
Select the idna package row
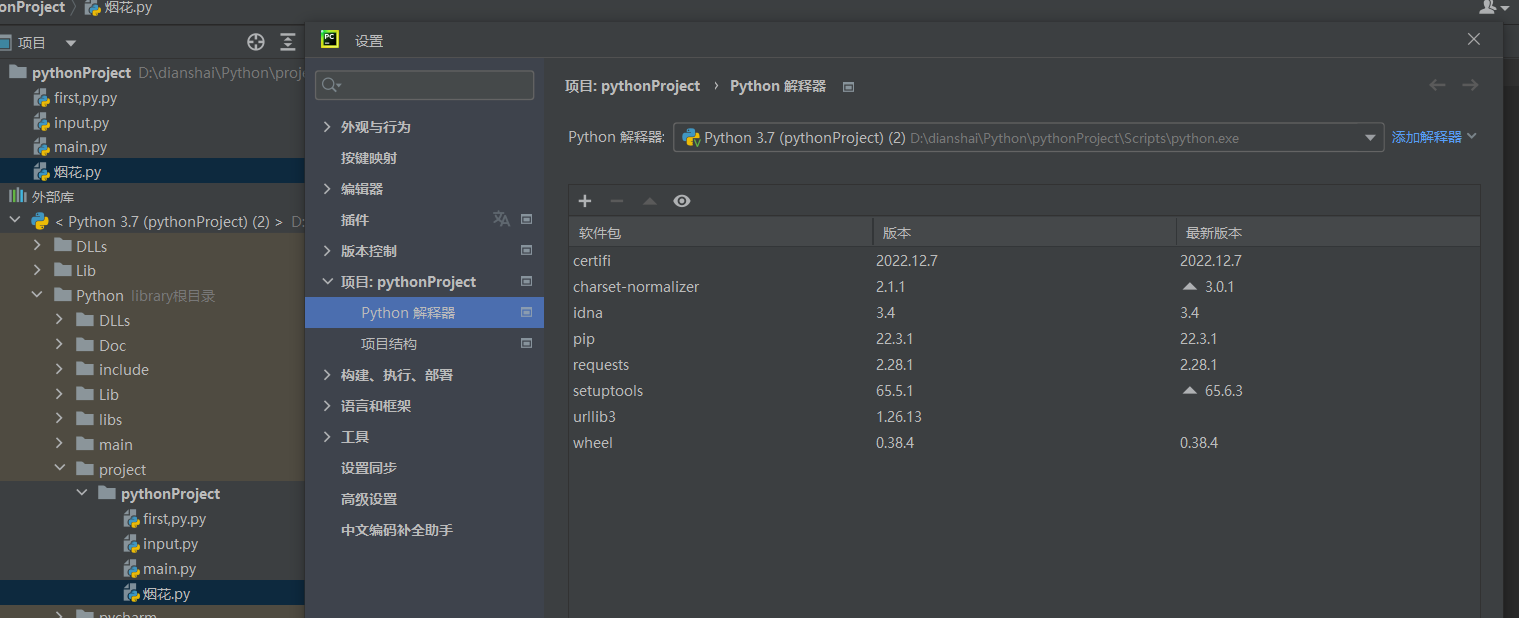[x=1024, y=312]
